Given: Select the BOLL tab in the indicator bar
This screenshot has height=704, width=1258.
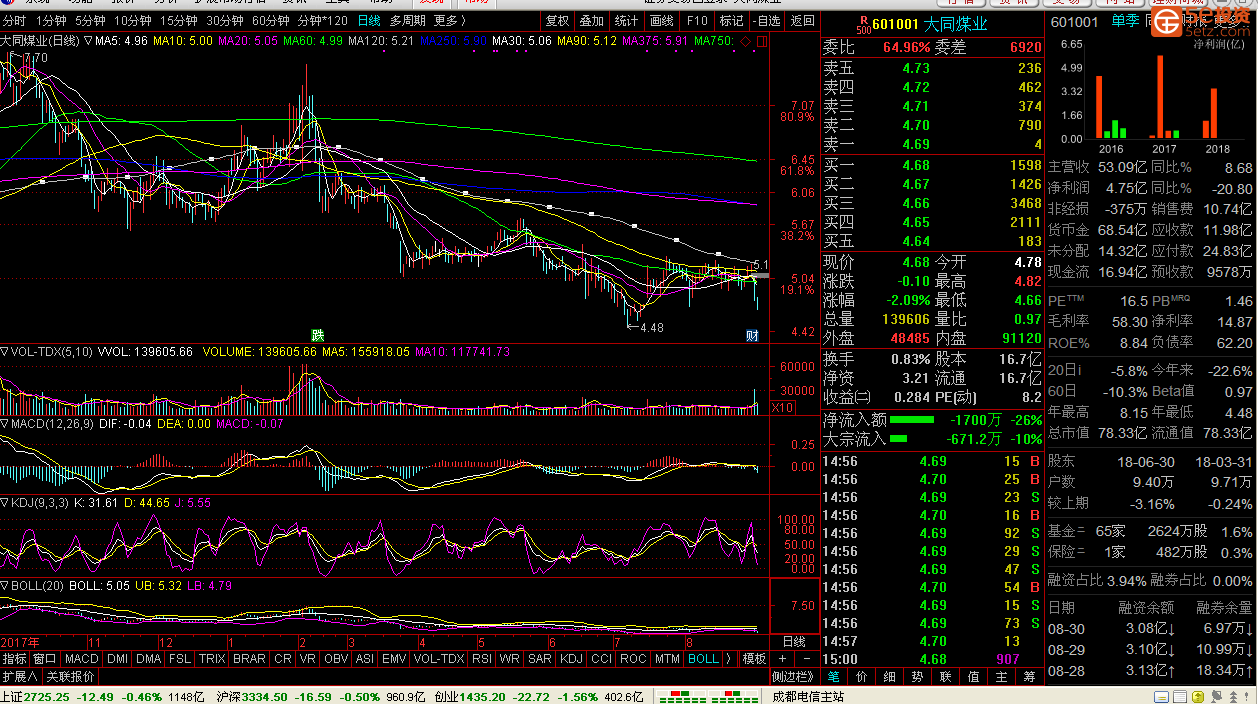Looking at the screenshot, I should click(703, 659).
